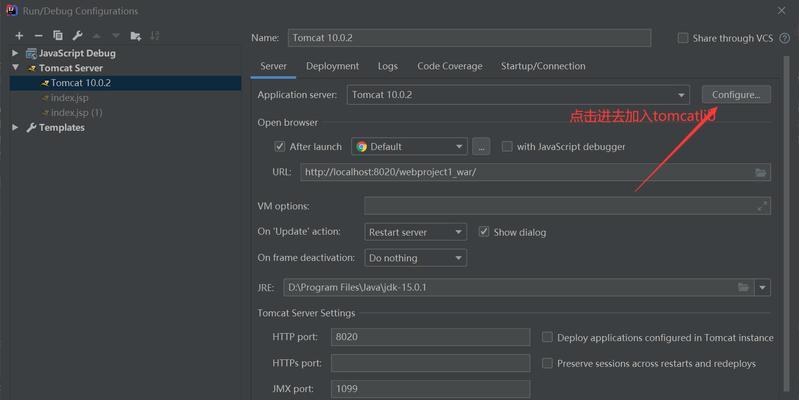This screenshot has width=799, height=400.
Task: Copy the selected configuration
Action: click(x=58, y=35)
